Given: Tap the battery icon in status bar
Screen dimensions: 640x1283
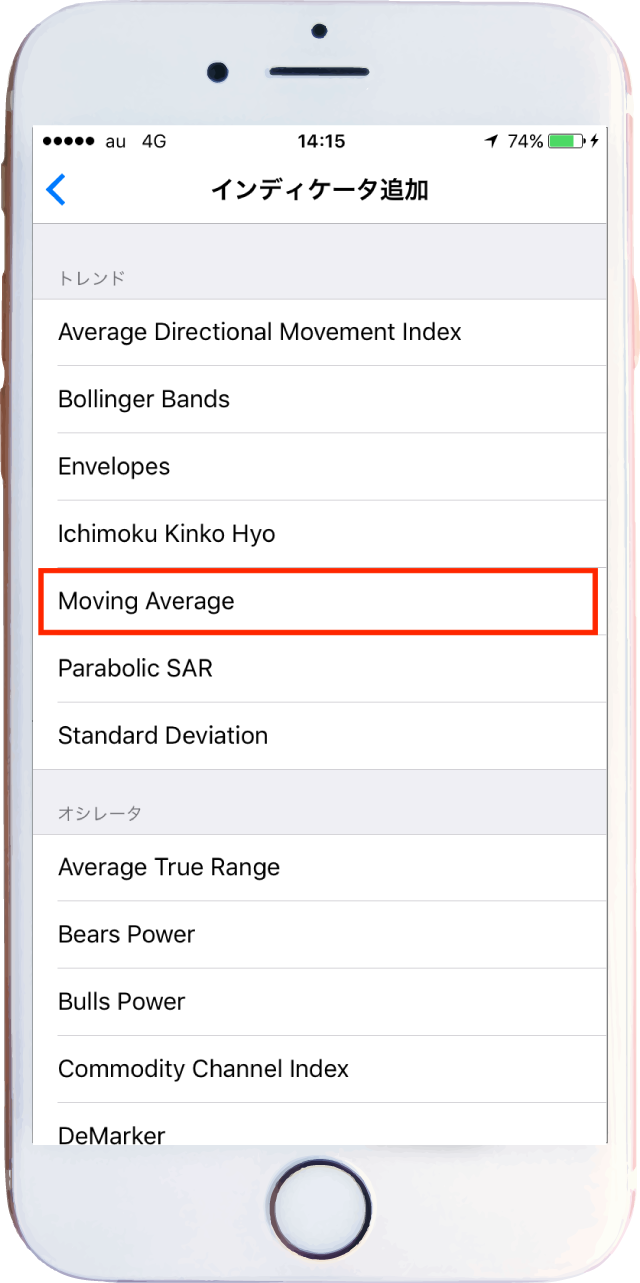Looking at the screenshot, I should pos(567,141).
